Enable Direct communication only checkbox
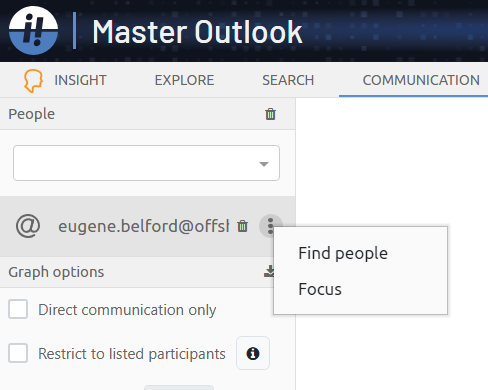This screenshot has height=390, width=488. point(18,309)
